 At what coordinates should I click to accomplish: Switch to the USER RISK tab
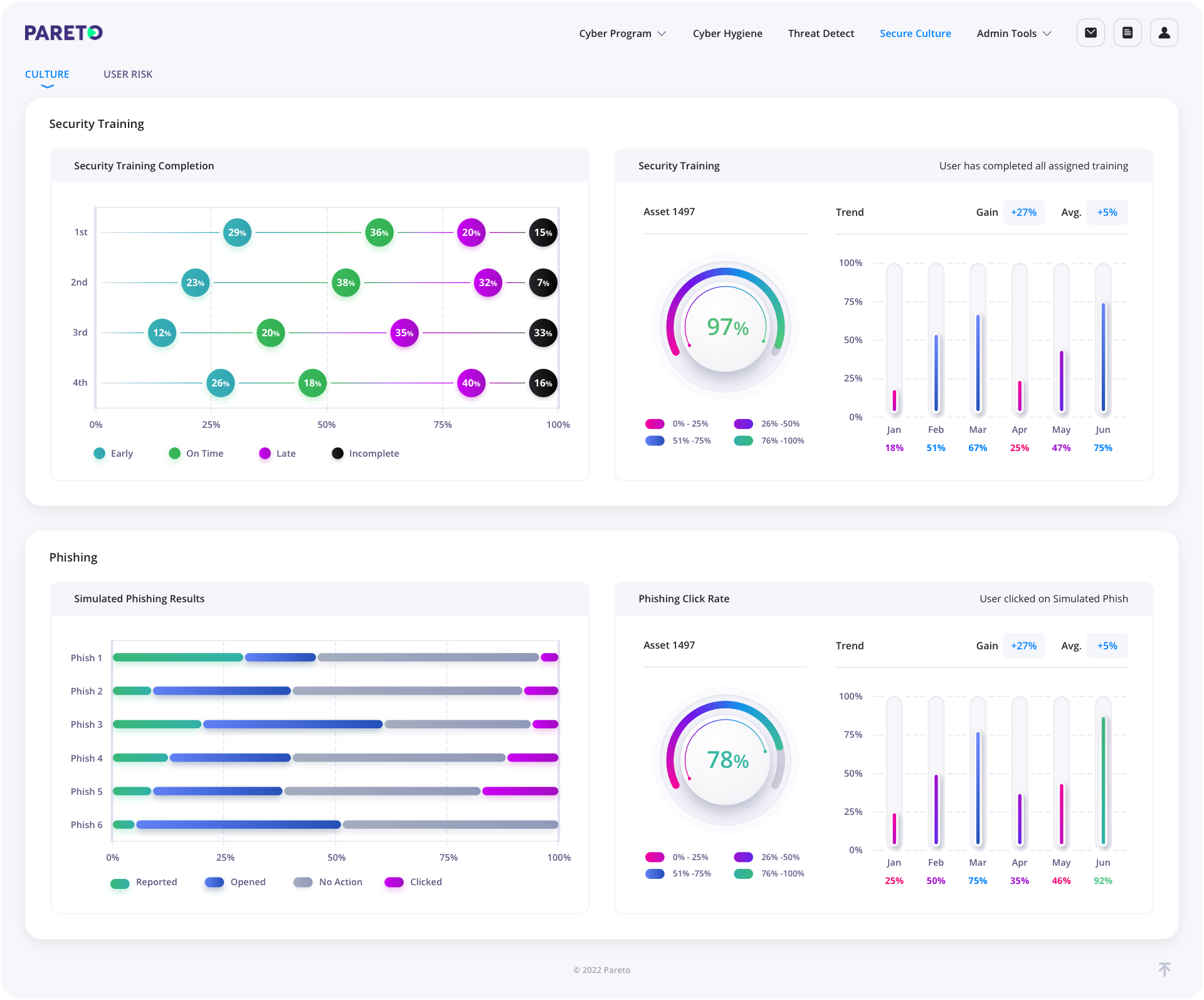pyautogui.click(x=128, y=74)
